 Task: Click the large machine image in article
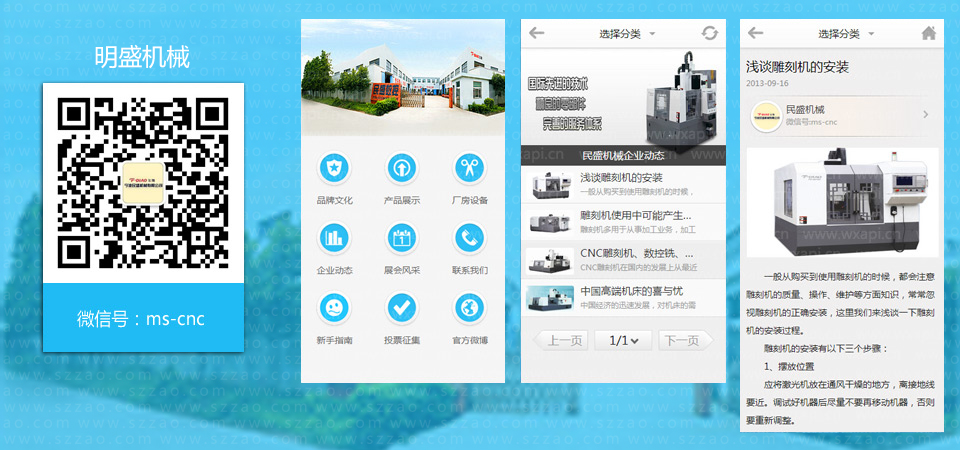pos(842,202)
